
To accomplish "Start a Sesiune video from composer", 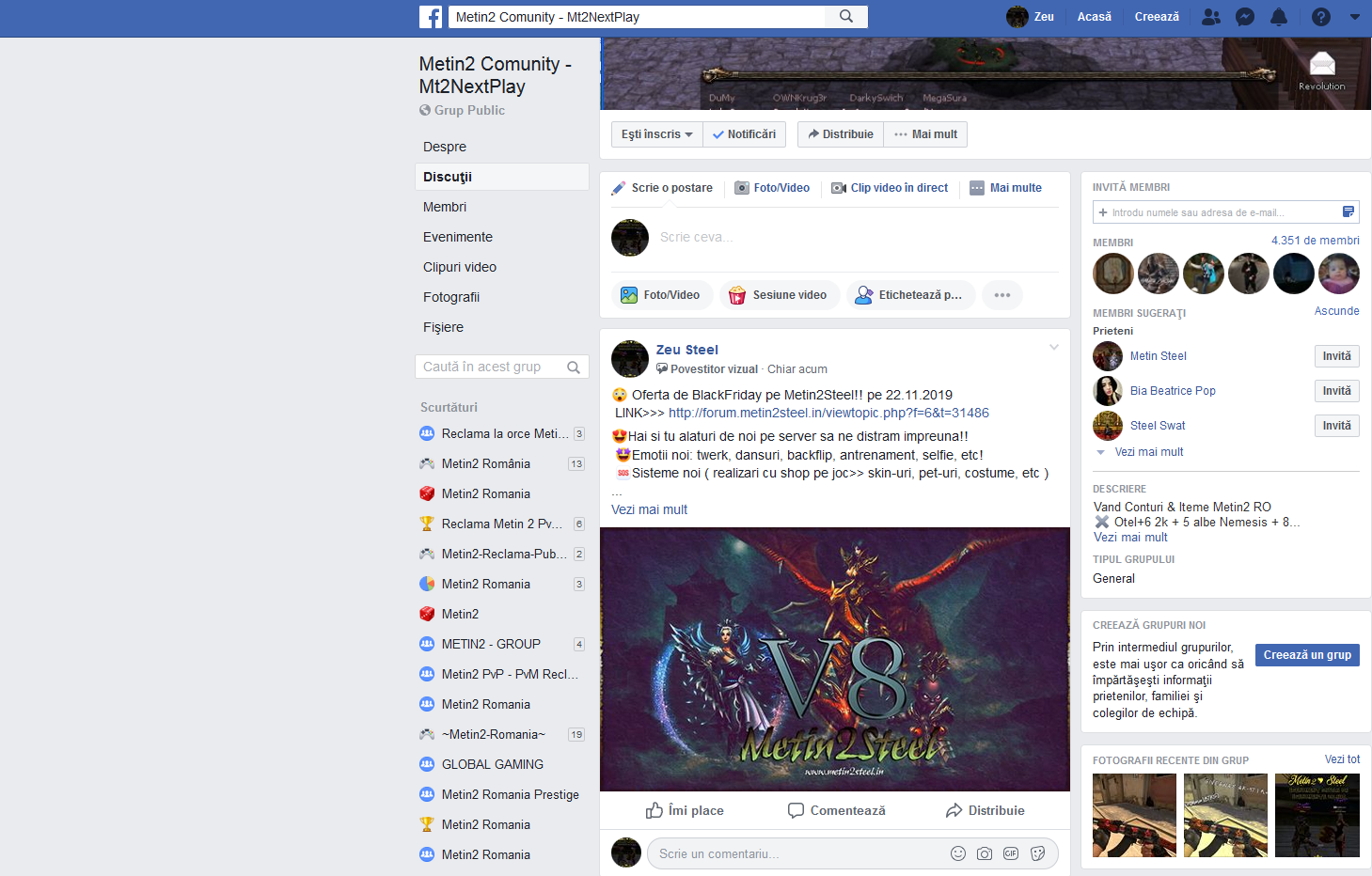I will [780, 295].
